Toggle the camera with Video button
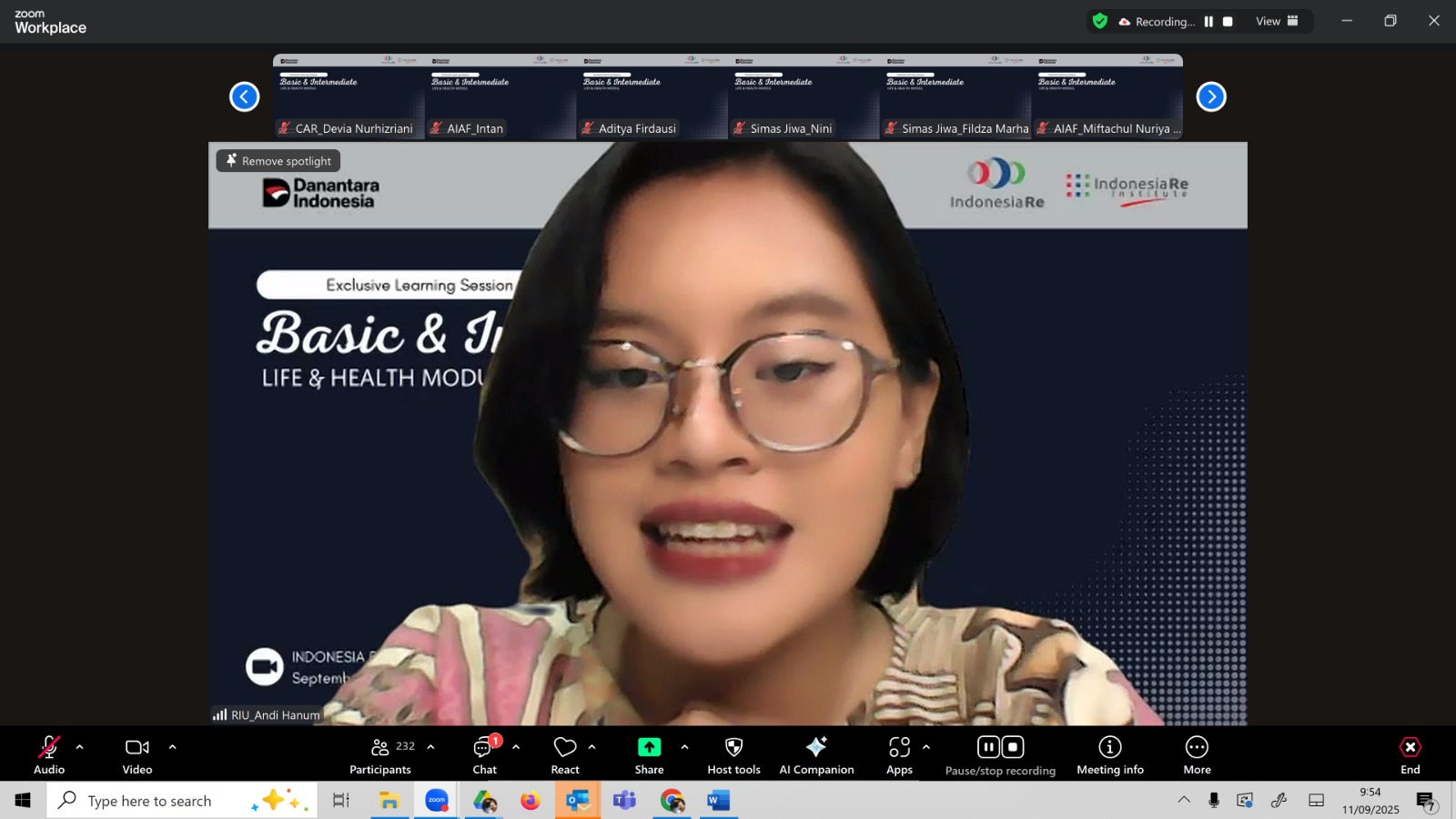Screen dimensions: 1456x819 tap(137, 755)
